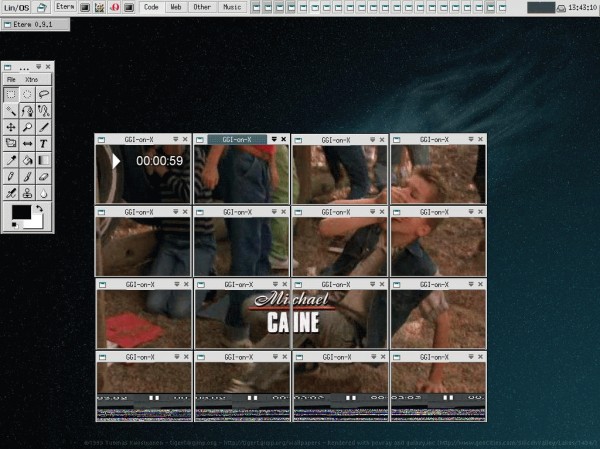
Task: Activate the Fuzzy Select magic wand
Action: pos(11,111)
